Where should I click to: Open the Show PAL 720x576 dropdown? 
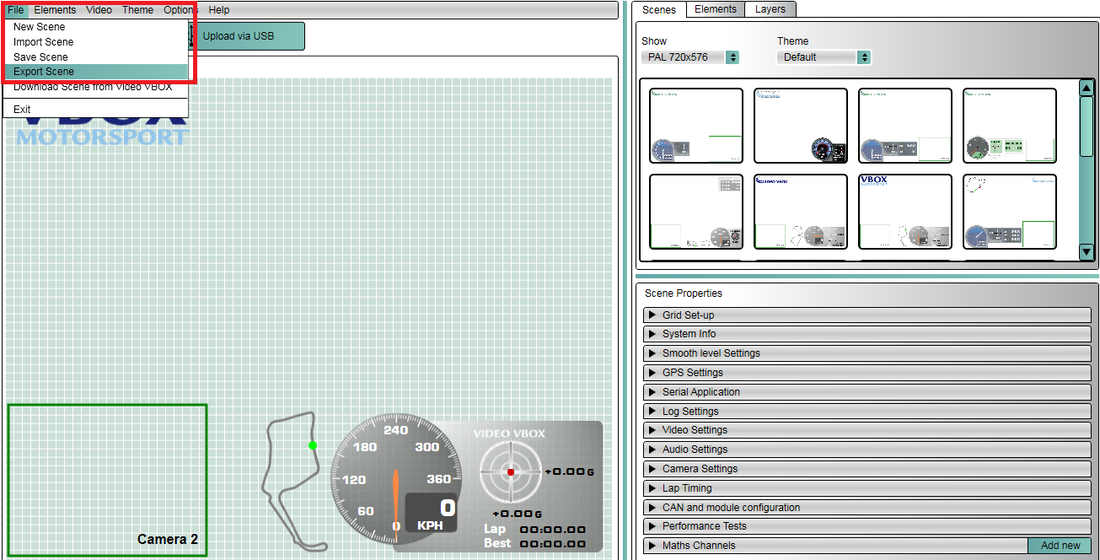point(690,58)
